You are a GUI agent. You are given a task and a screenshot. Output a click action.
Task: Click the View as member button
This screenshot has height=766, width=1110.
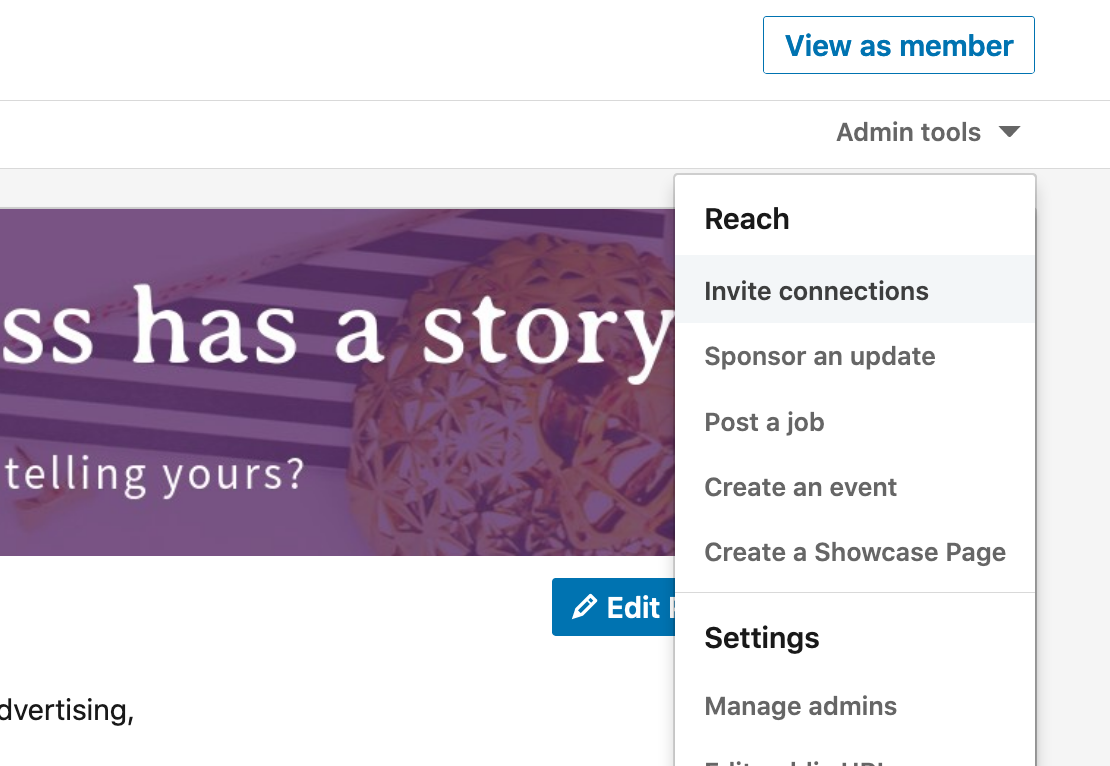click(x=898, y=46)
